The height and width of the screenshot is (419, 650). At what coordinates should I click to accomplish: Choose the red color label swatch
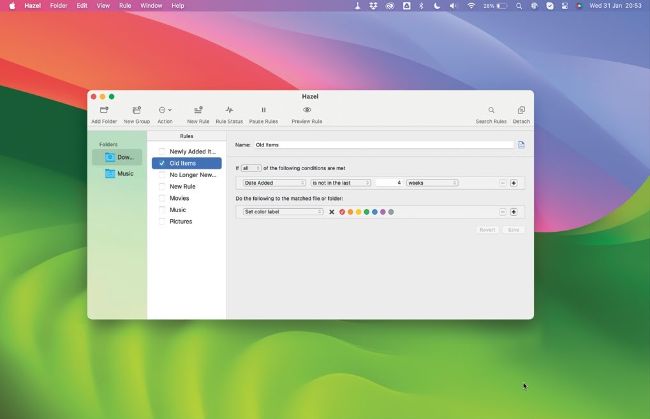point(342,212)
